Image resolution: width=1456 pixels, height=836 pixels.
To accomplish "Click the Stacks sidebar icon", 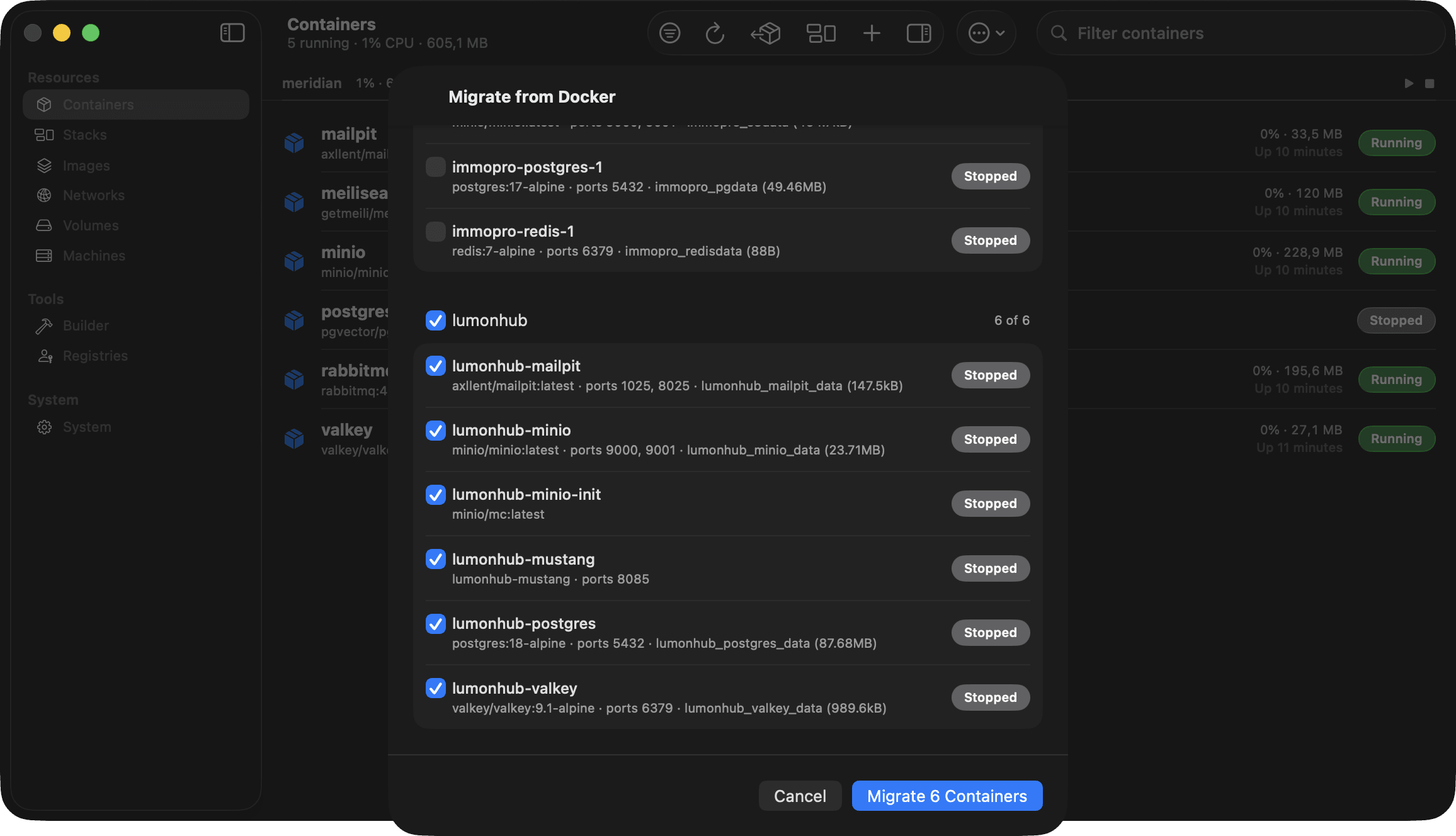I will click(x=44, y=135).
